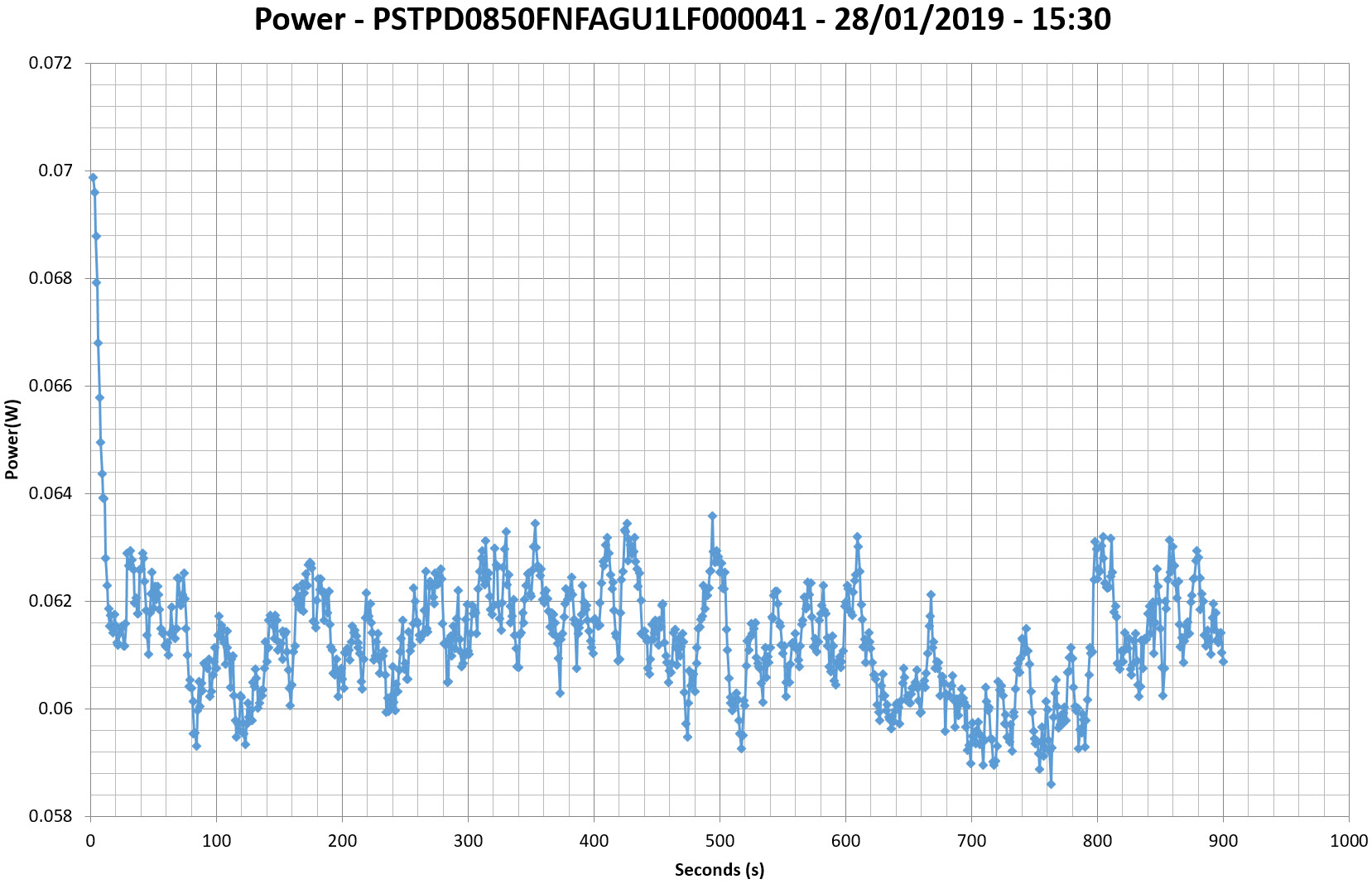
Task: Click the 0.058 y-axis tick label
Action: pos(51,816)
